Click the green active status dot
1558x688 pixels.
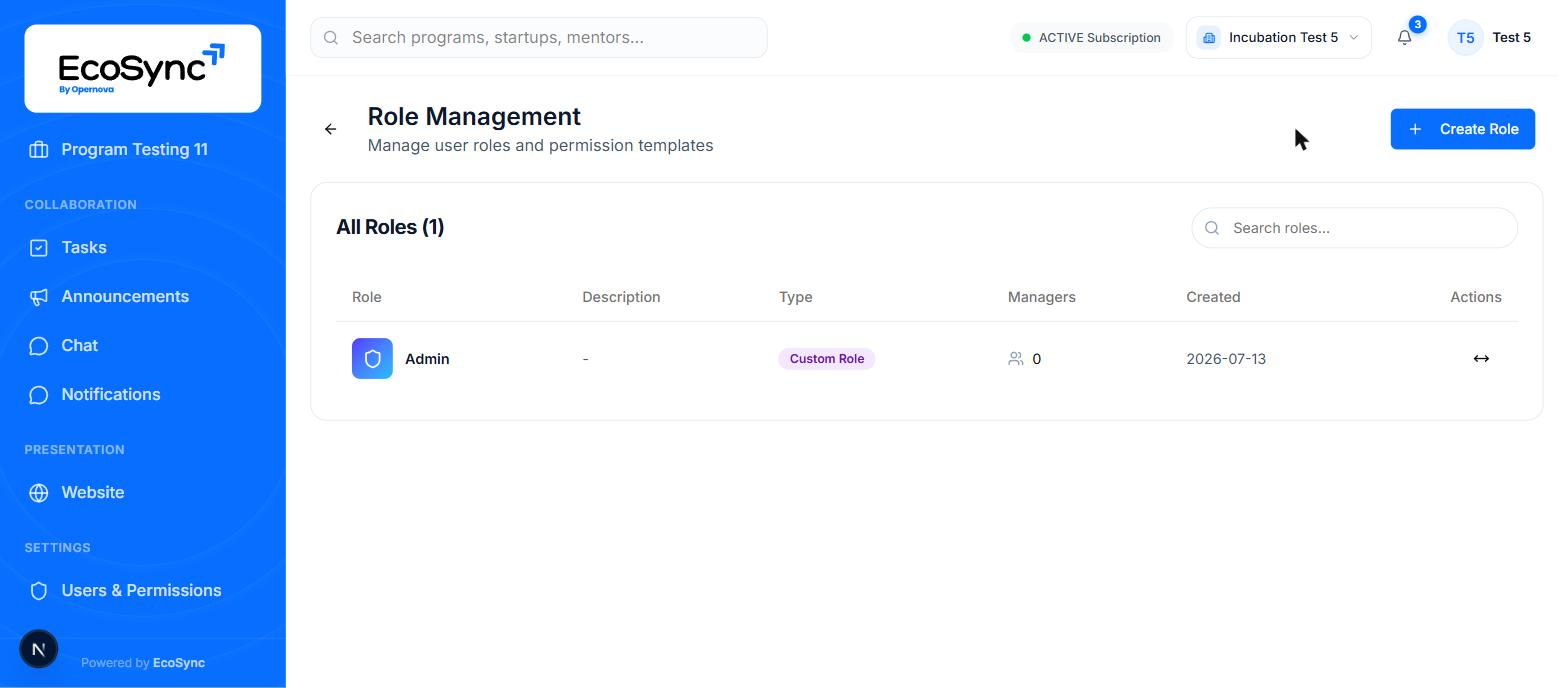click(x=1026, y=38)
